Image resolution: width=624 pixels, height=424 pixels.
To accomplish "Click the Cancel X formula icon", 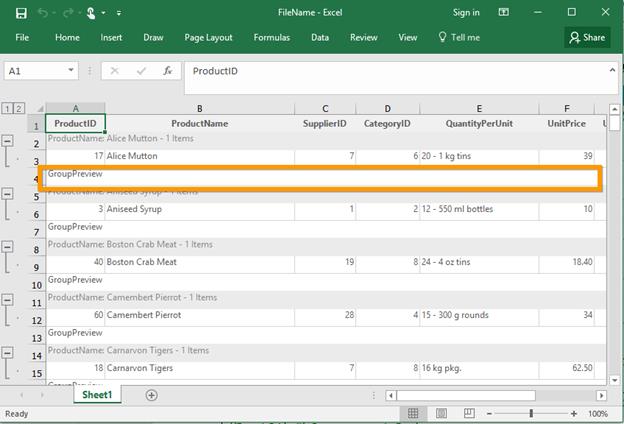I will (115, 71).
